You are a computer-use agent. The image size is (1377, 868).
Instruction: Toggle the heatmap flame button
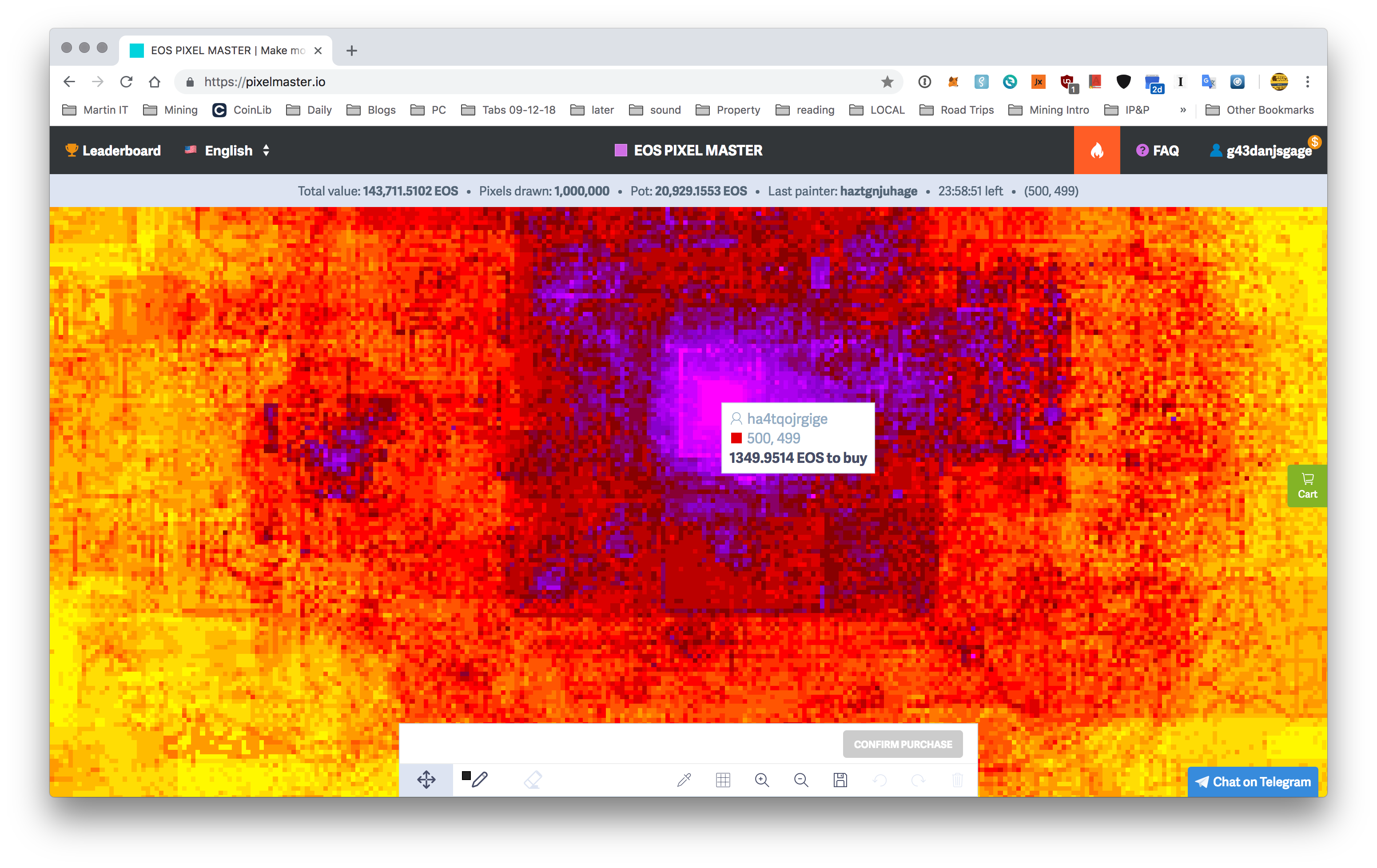pos(1096,151)
